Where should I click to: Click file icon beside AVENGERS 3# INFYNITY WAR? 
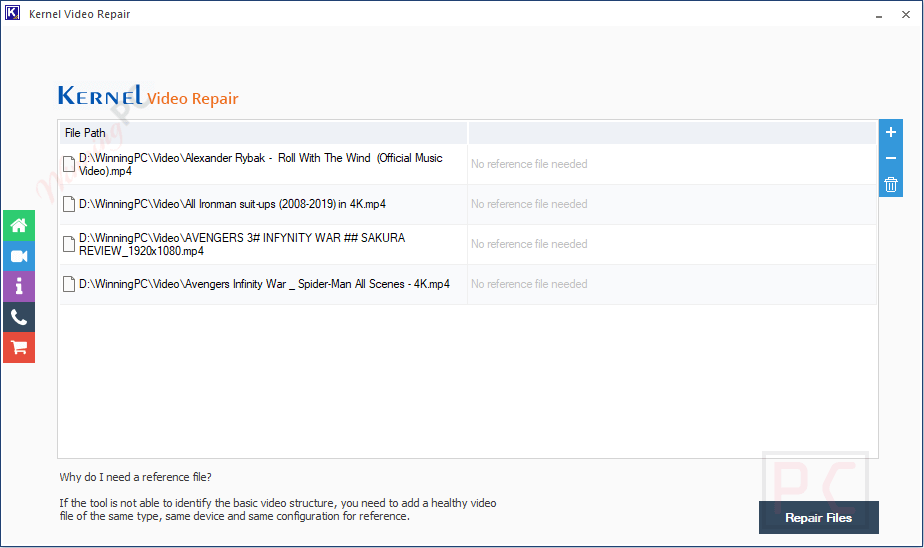(69, 244)
